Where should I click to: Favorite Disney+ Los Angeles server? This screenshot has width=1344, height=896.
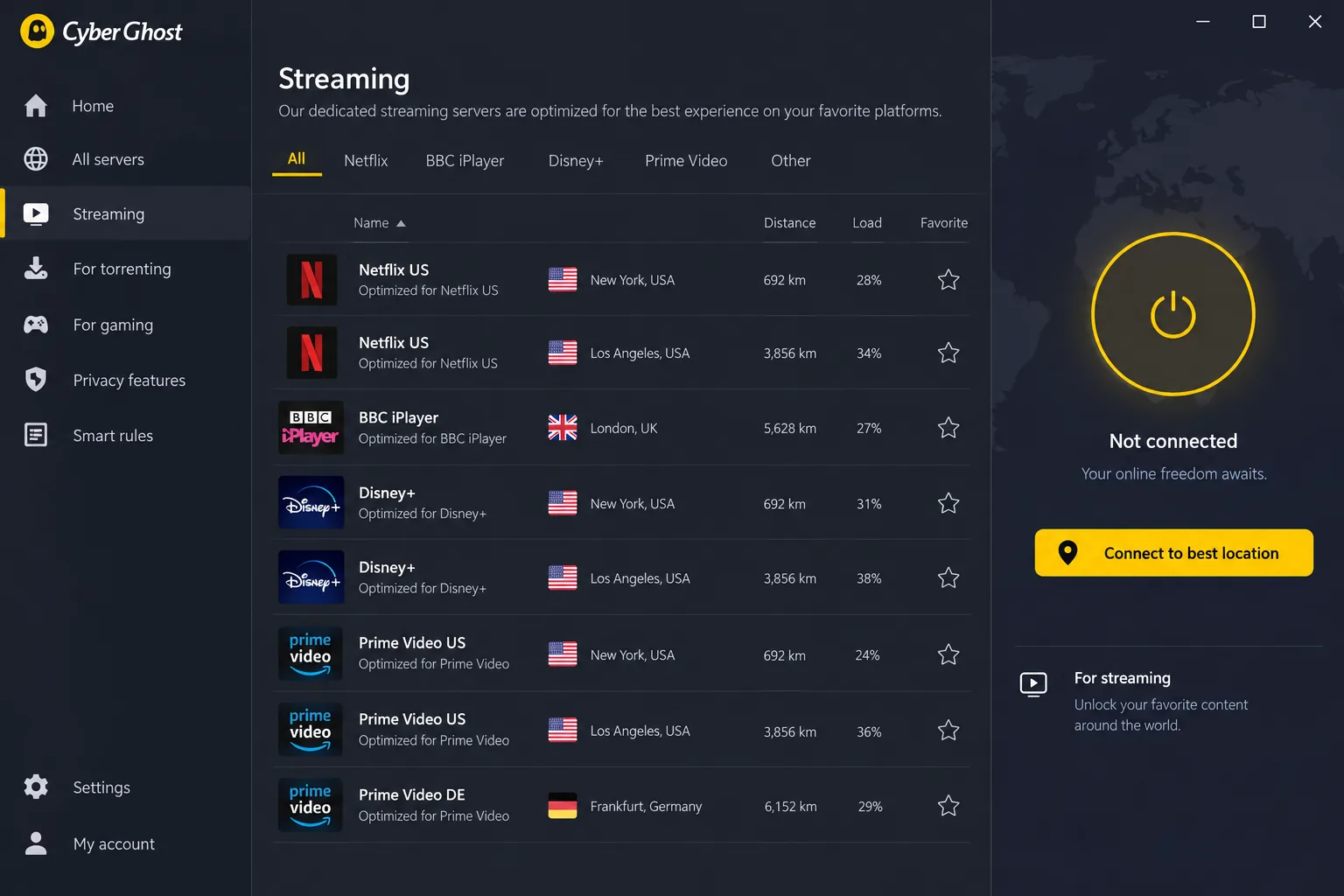click(x=948, y=577)
